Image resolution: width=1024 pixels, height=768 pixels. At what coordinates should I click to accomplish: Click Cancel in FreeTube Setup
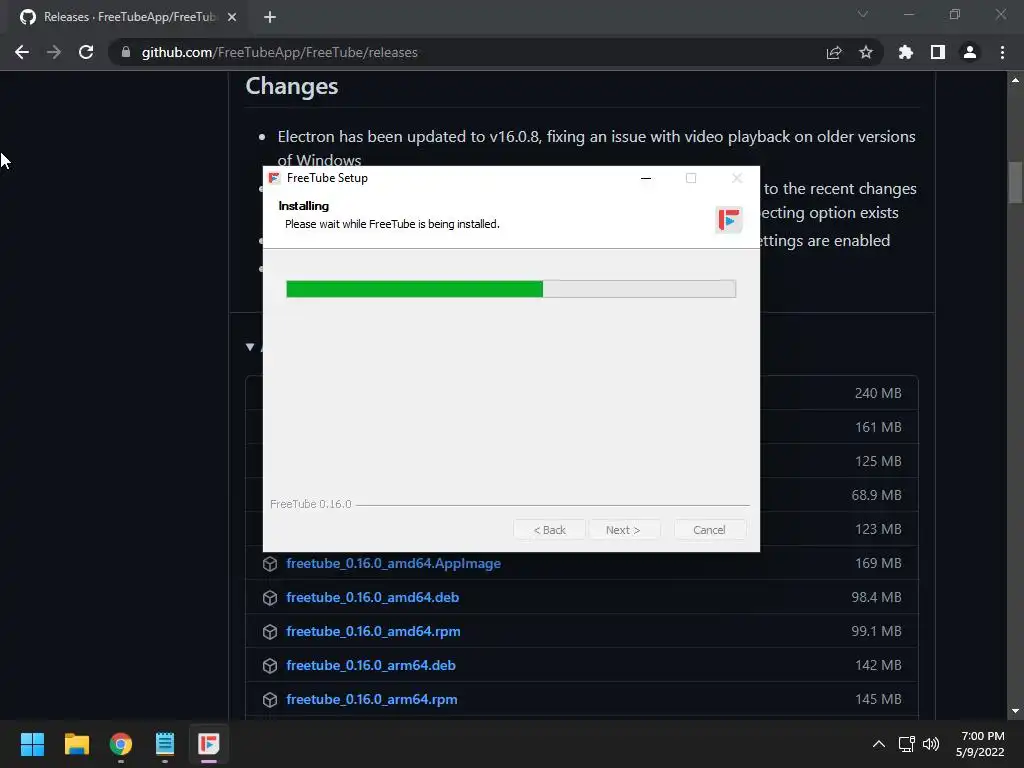click(709, 530)
